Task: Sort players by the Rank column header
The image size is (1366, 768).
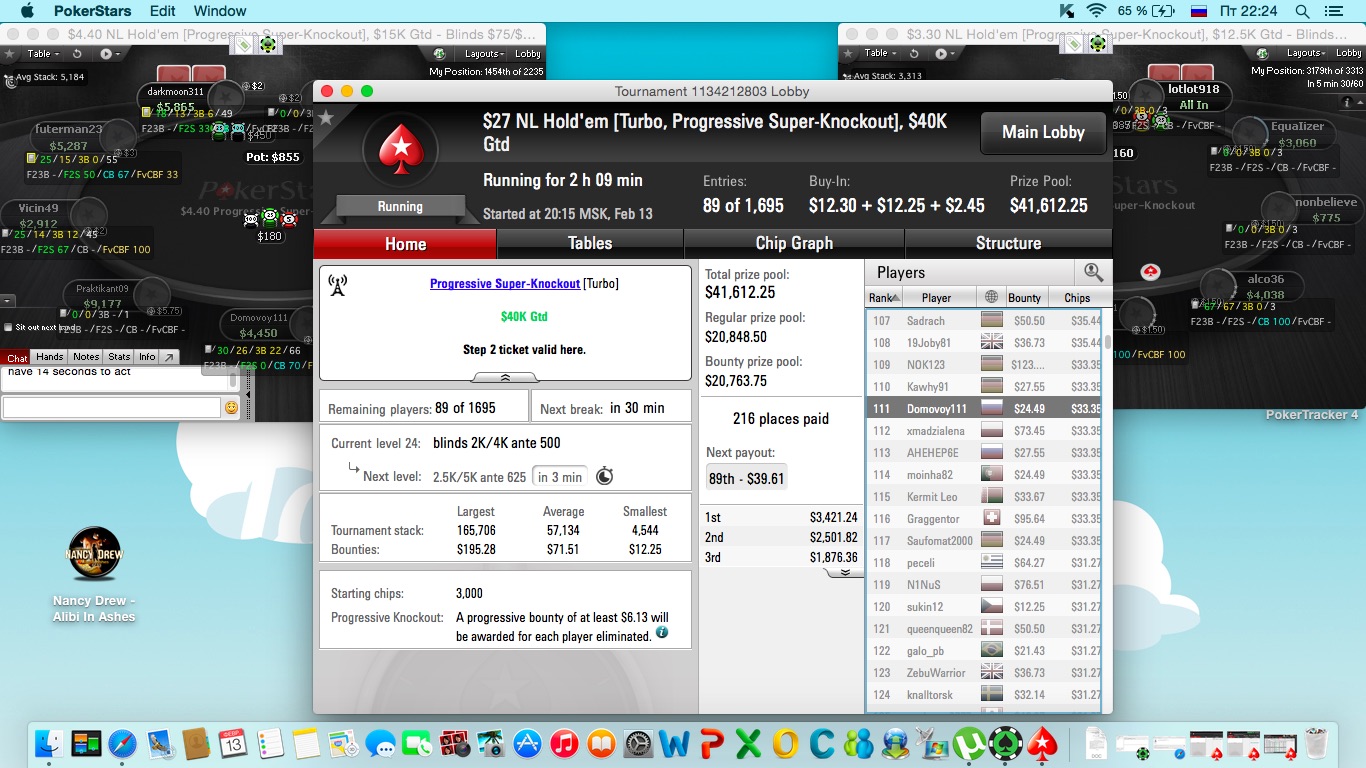Action: click(x=884, y=297)
